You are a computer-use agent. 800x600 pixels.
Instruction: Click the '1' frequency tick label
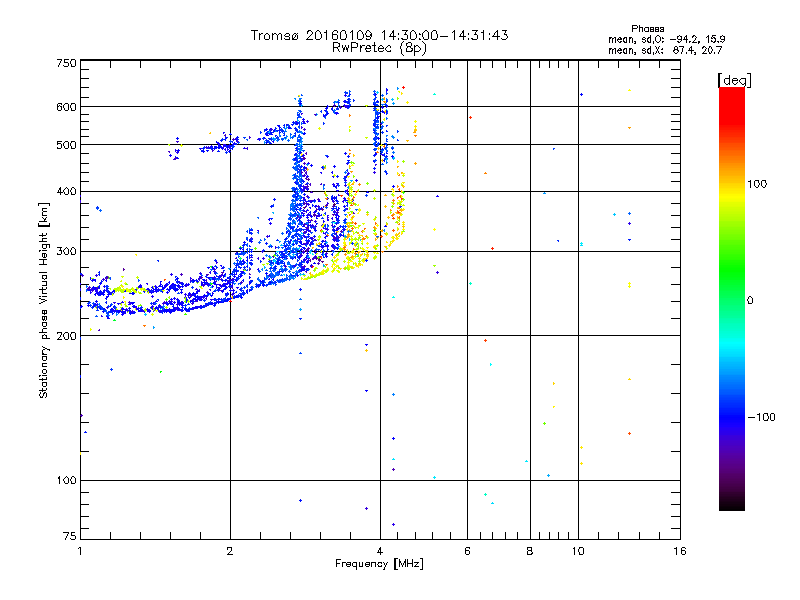point(80,551)
